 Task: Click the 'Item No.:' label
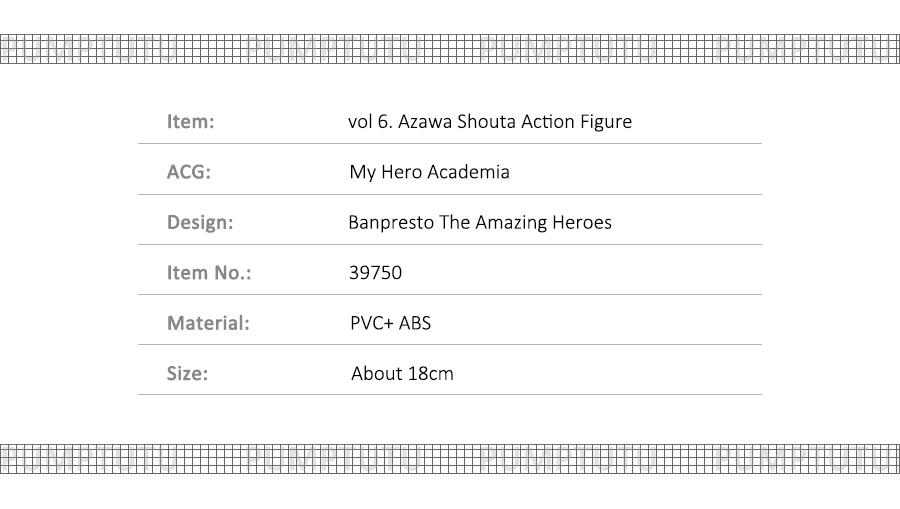(x=208, y=272)
